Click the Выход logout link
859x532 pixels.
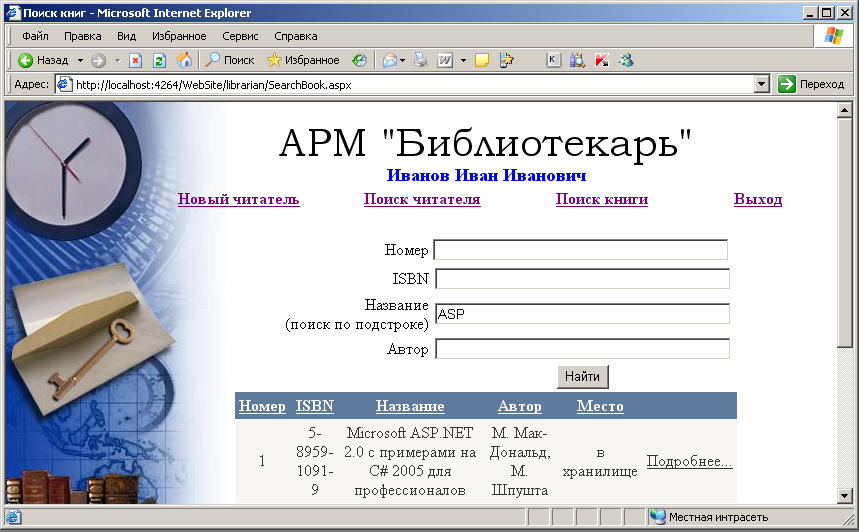tap(758, 199)
